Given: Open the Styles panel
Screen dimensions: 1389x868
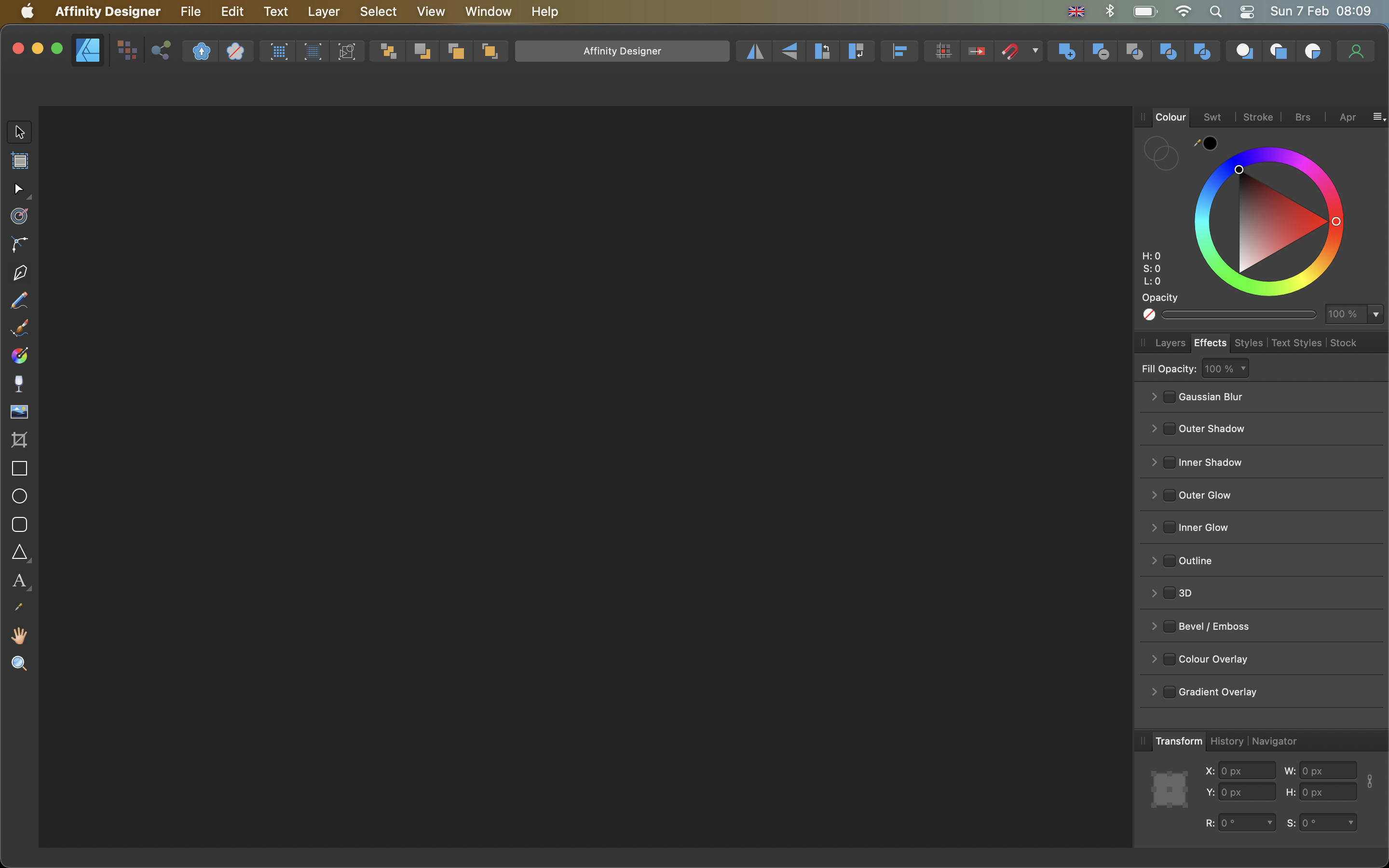Looking at the screenshot, I should [x=1248, y=343].
